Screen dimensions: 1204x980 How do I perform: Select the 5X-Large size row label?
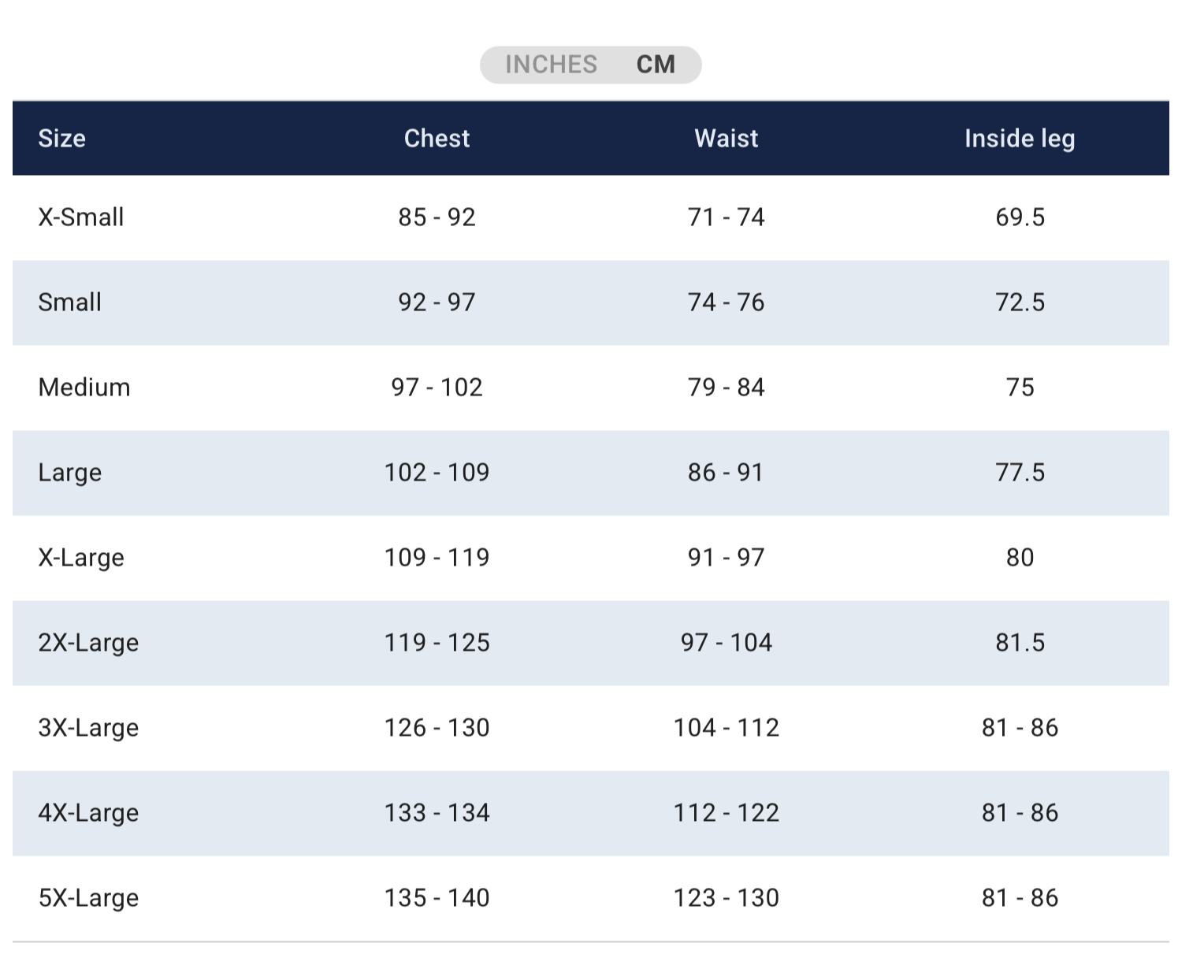pyautogui.click(x=88, y=898)
